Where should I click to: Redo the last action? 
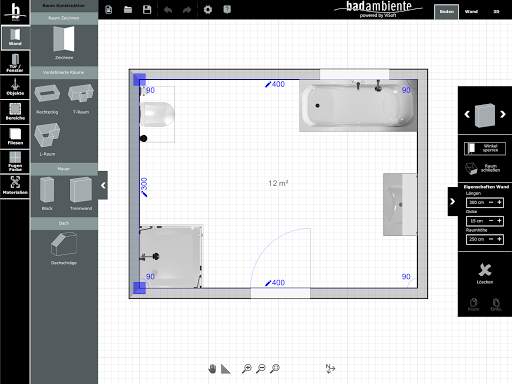[x=187, y=10]
